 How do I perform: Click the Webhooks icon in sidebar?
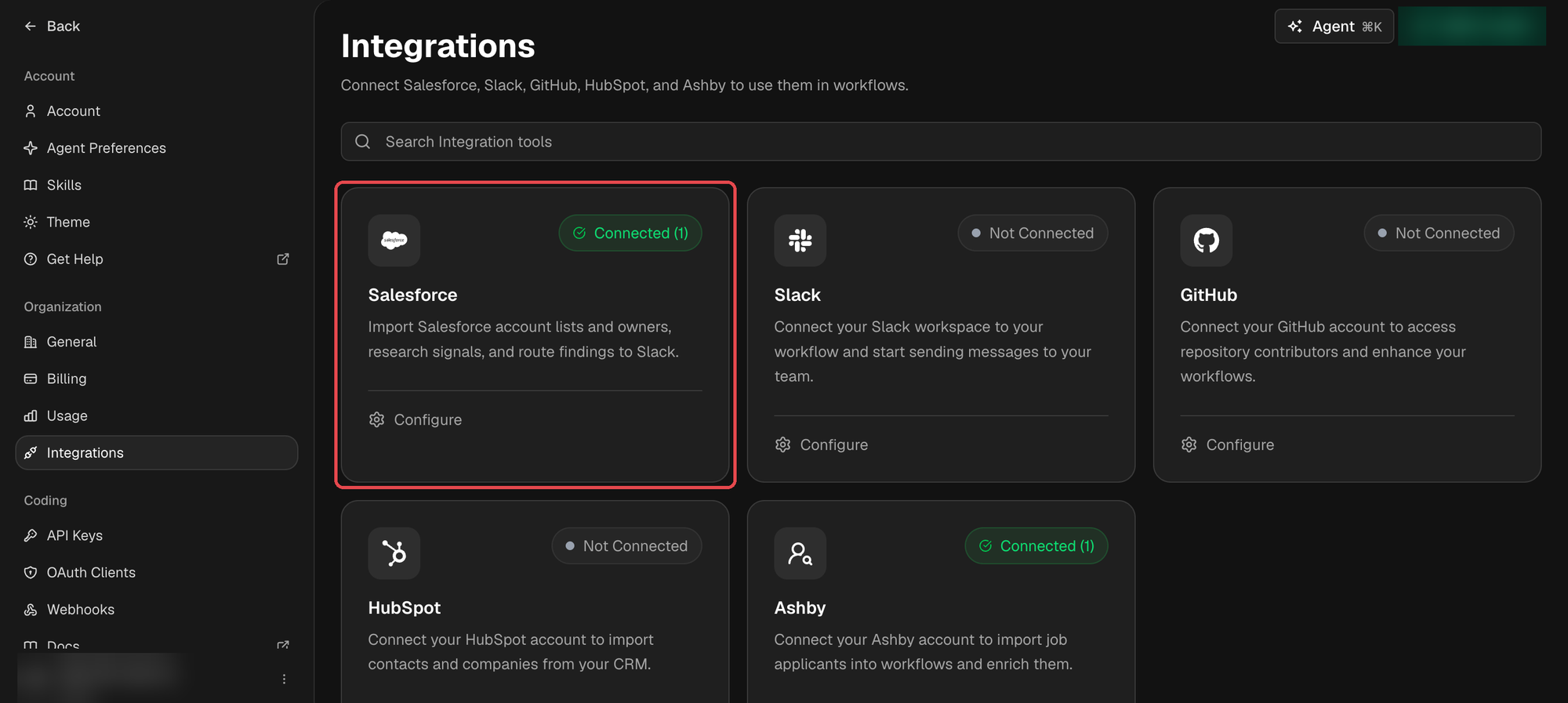click(31, 611)
